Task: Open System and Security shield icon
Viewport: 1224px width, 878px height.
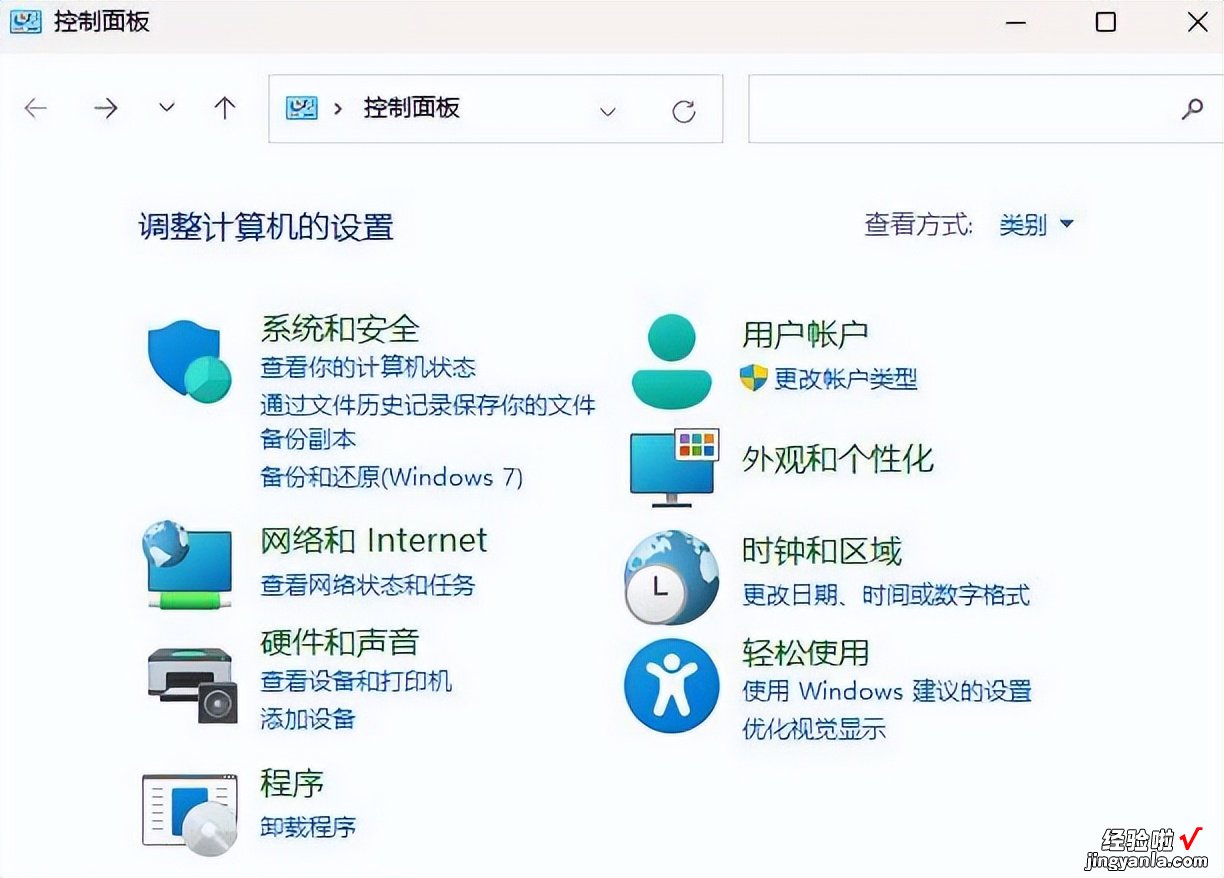Action: (x=190, y=361)
